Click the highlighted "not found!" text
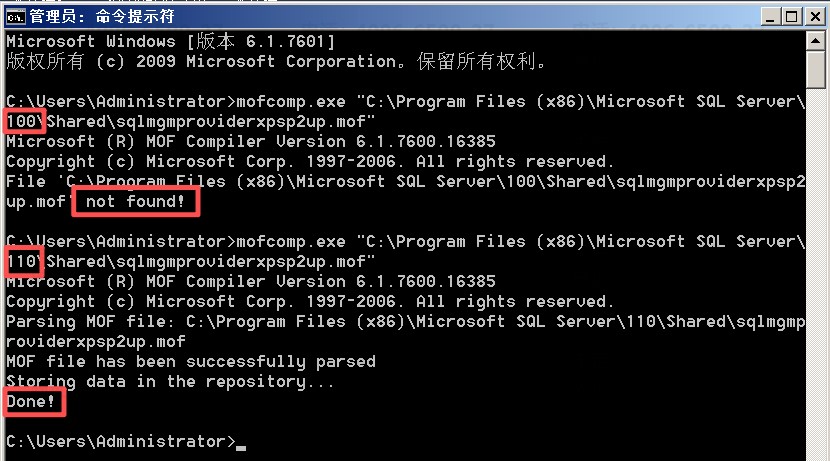The height and width of the screenshot is (461, 830). [x=135, y=203]
